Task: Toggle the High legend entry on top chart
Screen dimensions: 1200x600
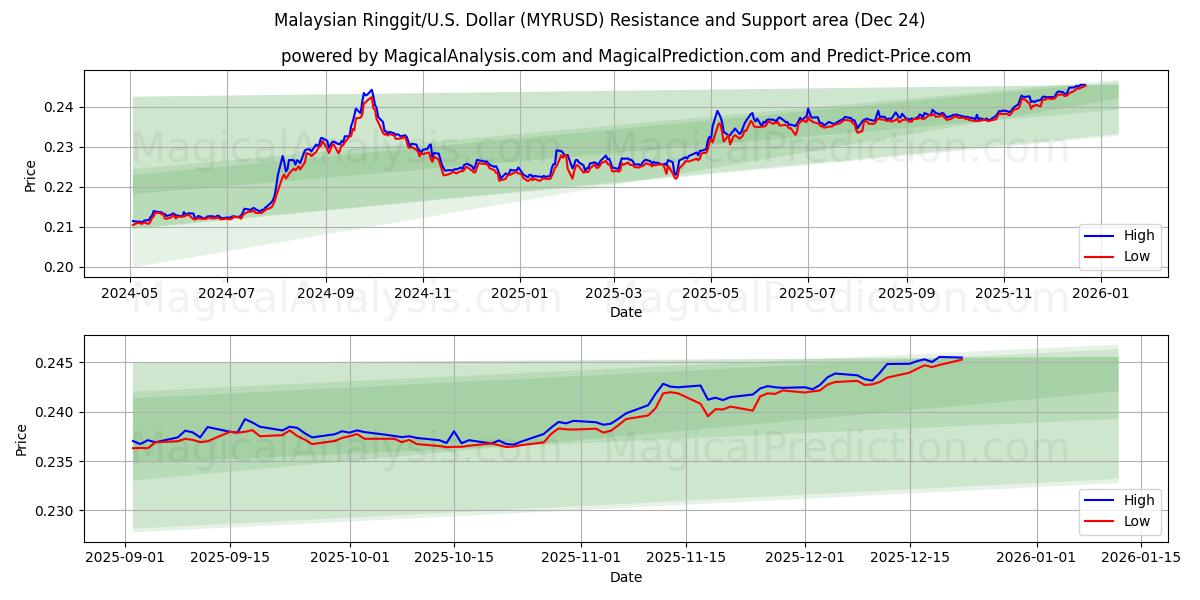Action: click(1138, 234)
